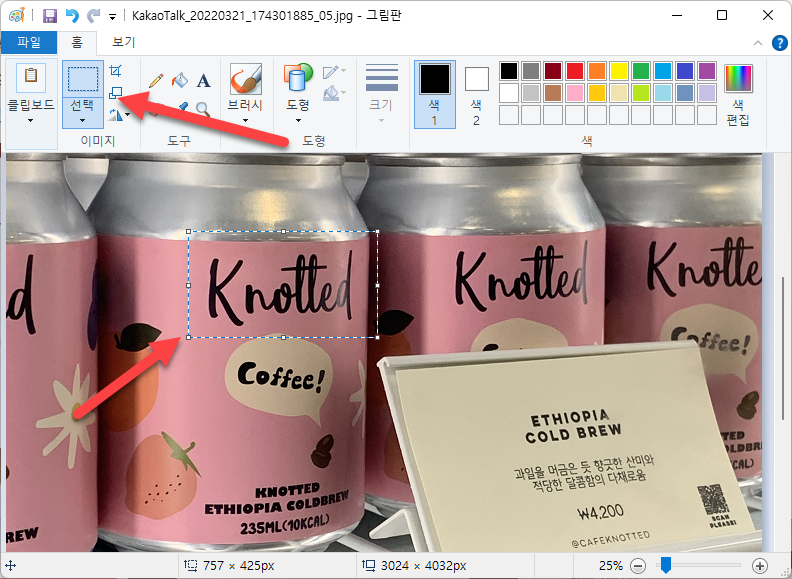The image size is (792, 579).
Task: Collapse the ribbon with the chevron
Action: (x=758, y=43)
